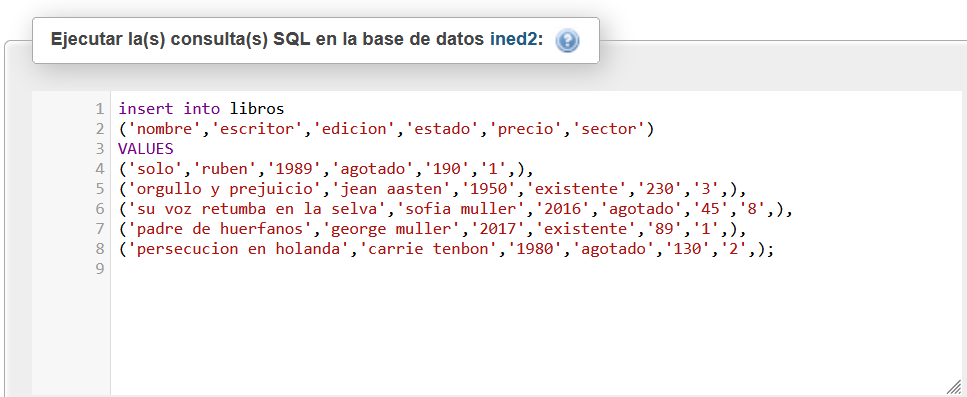Click the 'padre de huerfanos' string
The height and width of the screenshot is (397, 967).
click(x=220, y=229)
